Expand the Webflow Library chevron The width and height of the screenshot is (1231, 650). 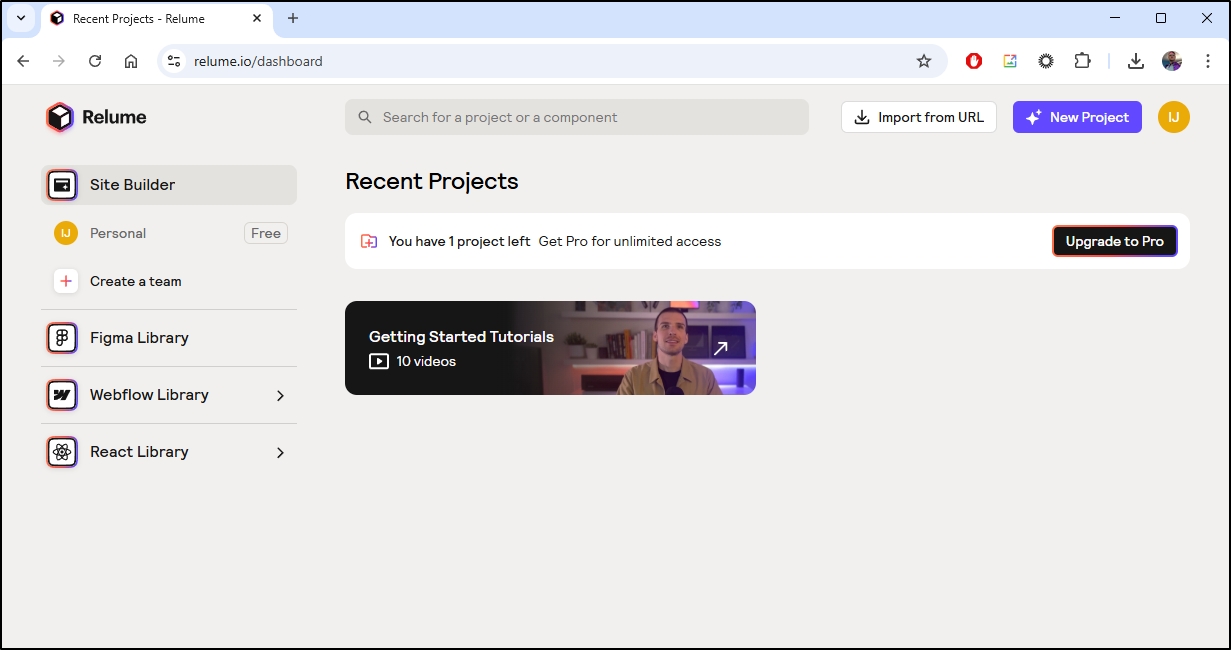tap(280, 396)
